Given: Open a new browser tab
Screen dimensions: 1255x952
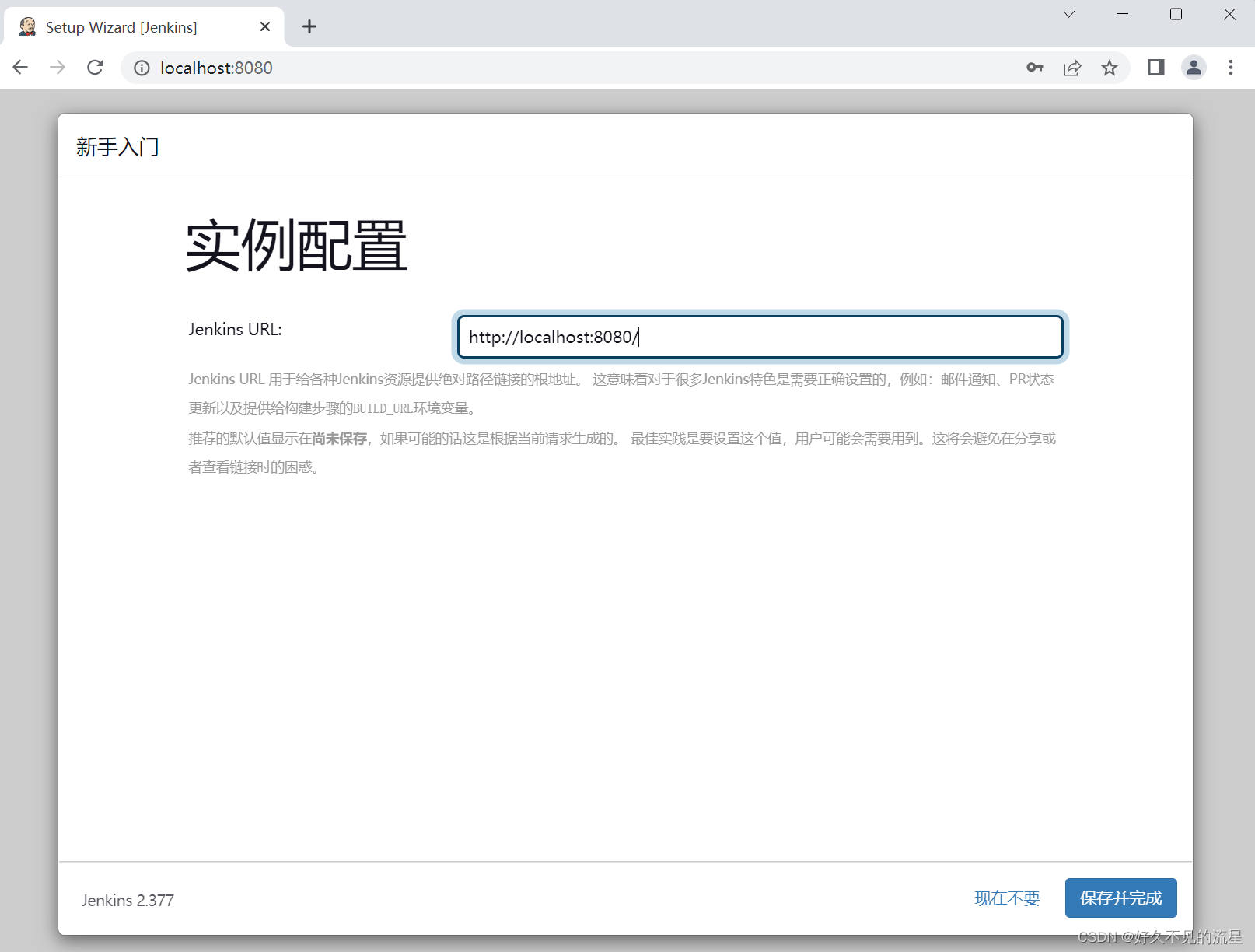Looking at the screenshot, I should pyautogui.click(x=309, y=26).
